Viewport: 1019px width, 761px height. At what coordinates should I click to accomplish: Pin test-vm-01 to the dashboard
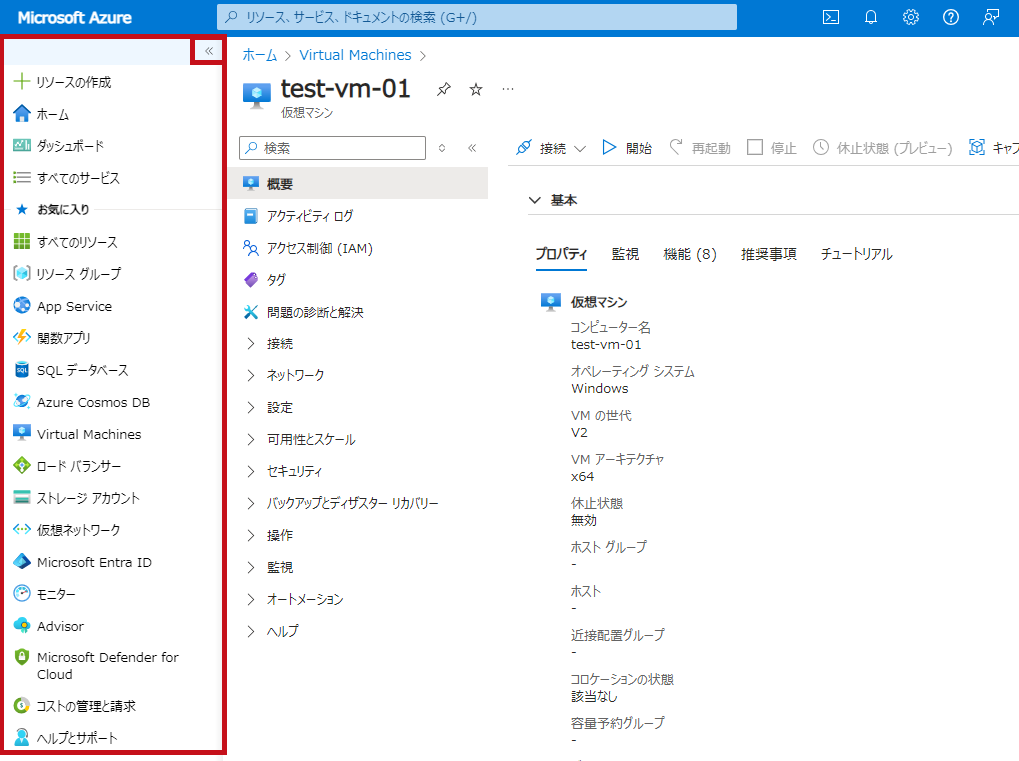tap(444, 90)
